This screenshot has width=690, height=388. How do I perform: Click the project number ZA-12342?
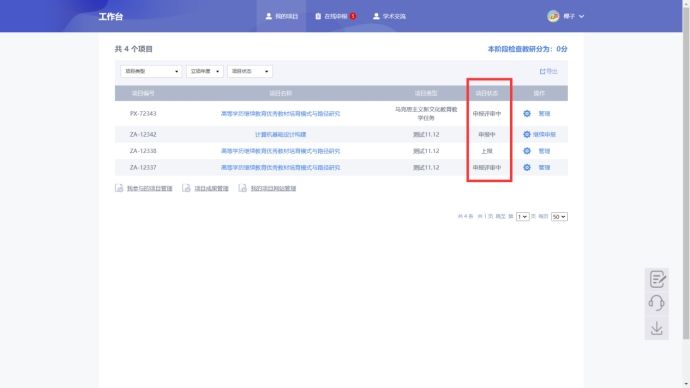coord(143,134)
